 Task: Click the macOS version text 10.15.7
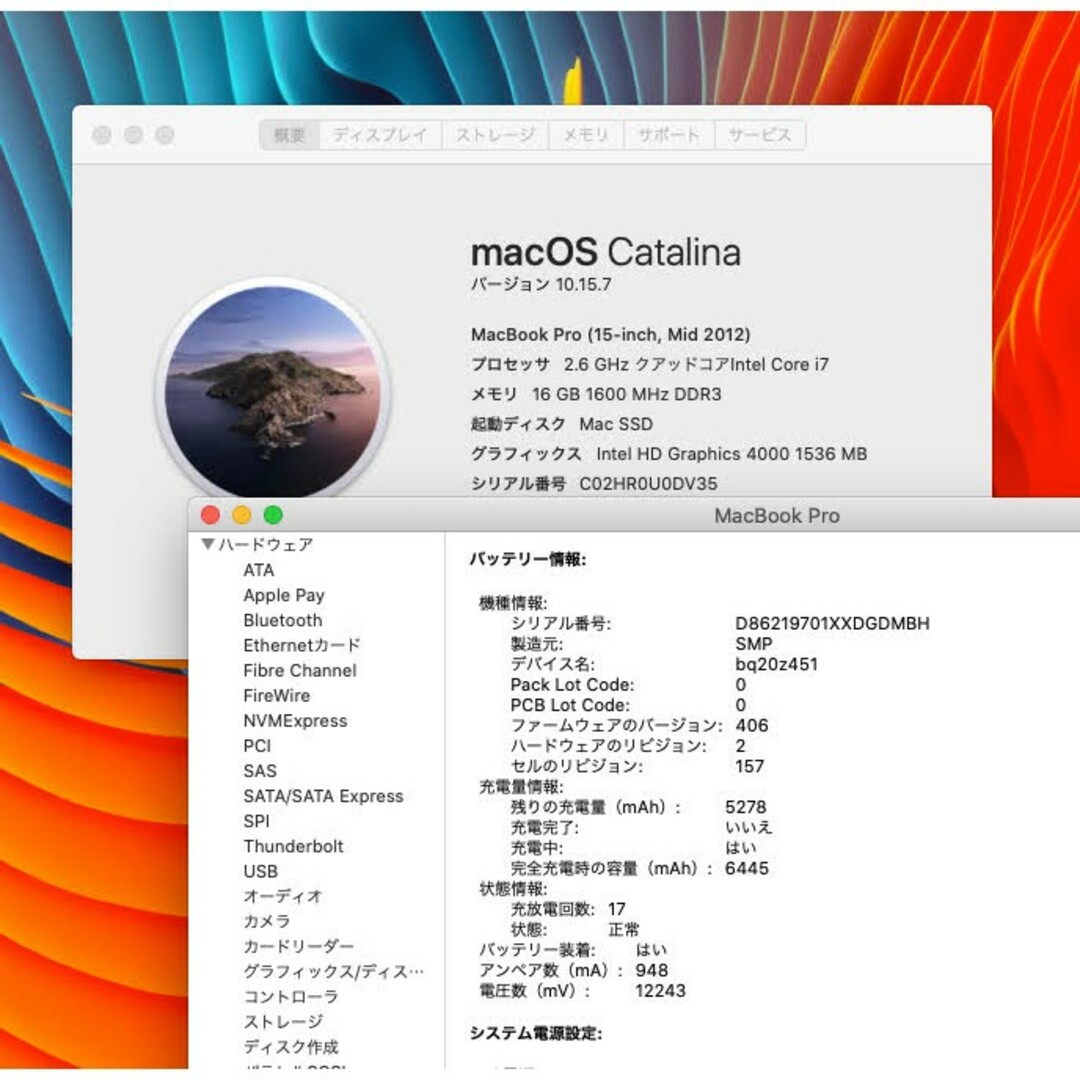click(583, 284)
